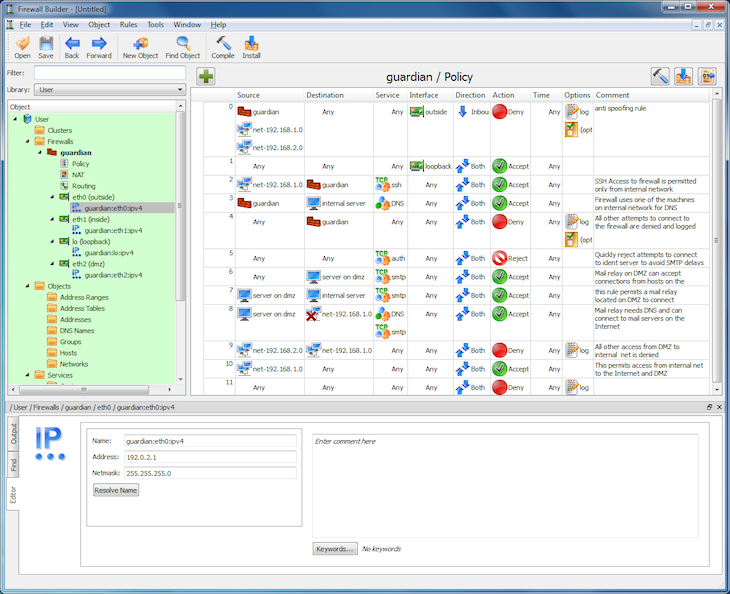Select the NAT item in the tree
730x594 pixels.
pyautogui.click(x=78, y=175)
